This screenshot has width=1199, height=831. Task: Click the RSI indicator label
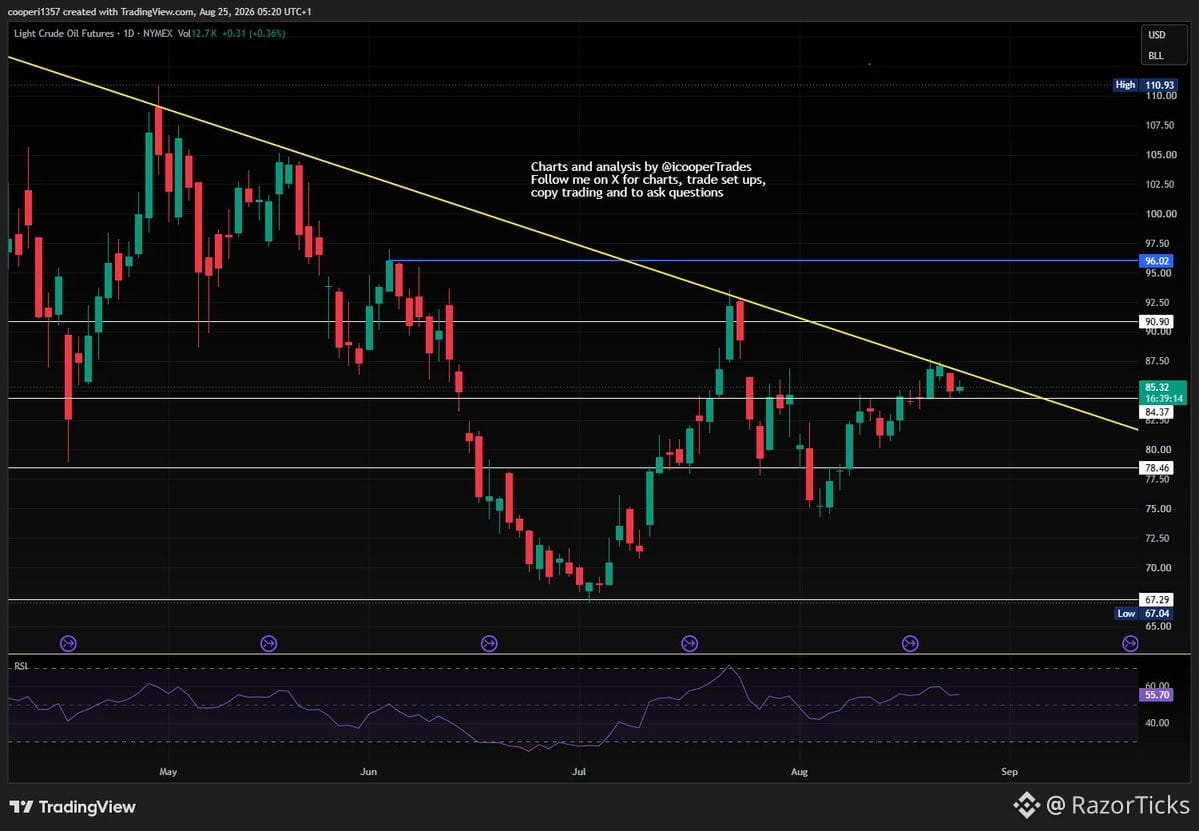point(21,667)
